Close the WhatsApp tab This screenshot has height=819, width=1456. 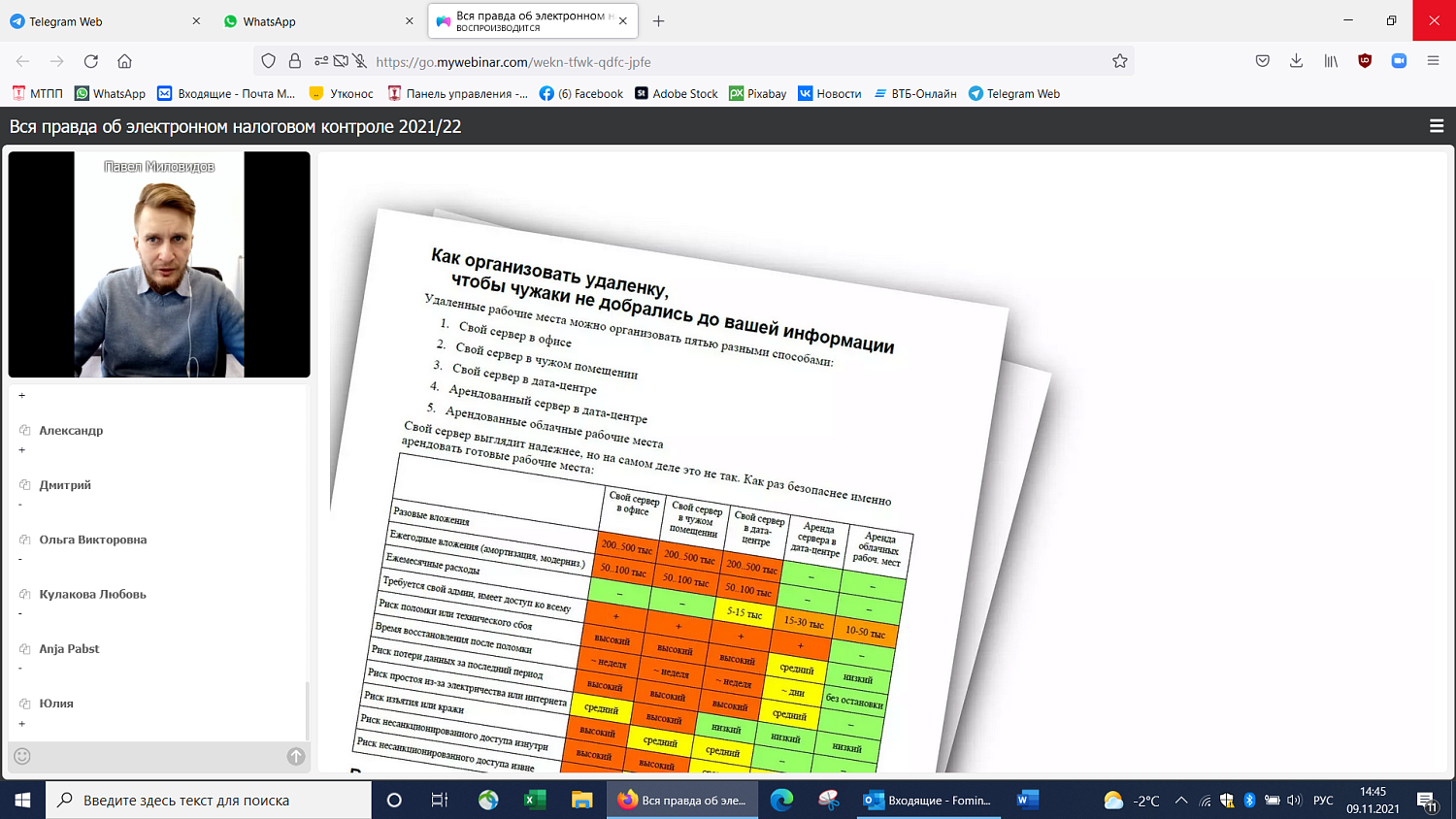point(409,21)
